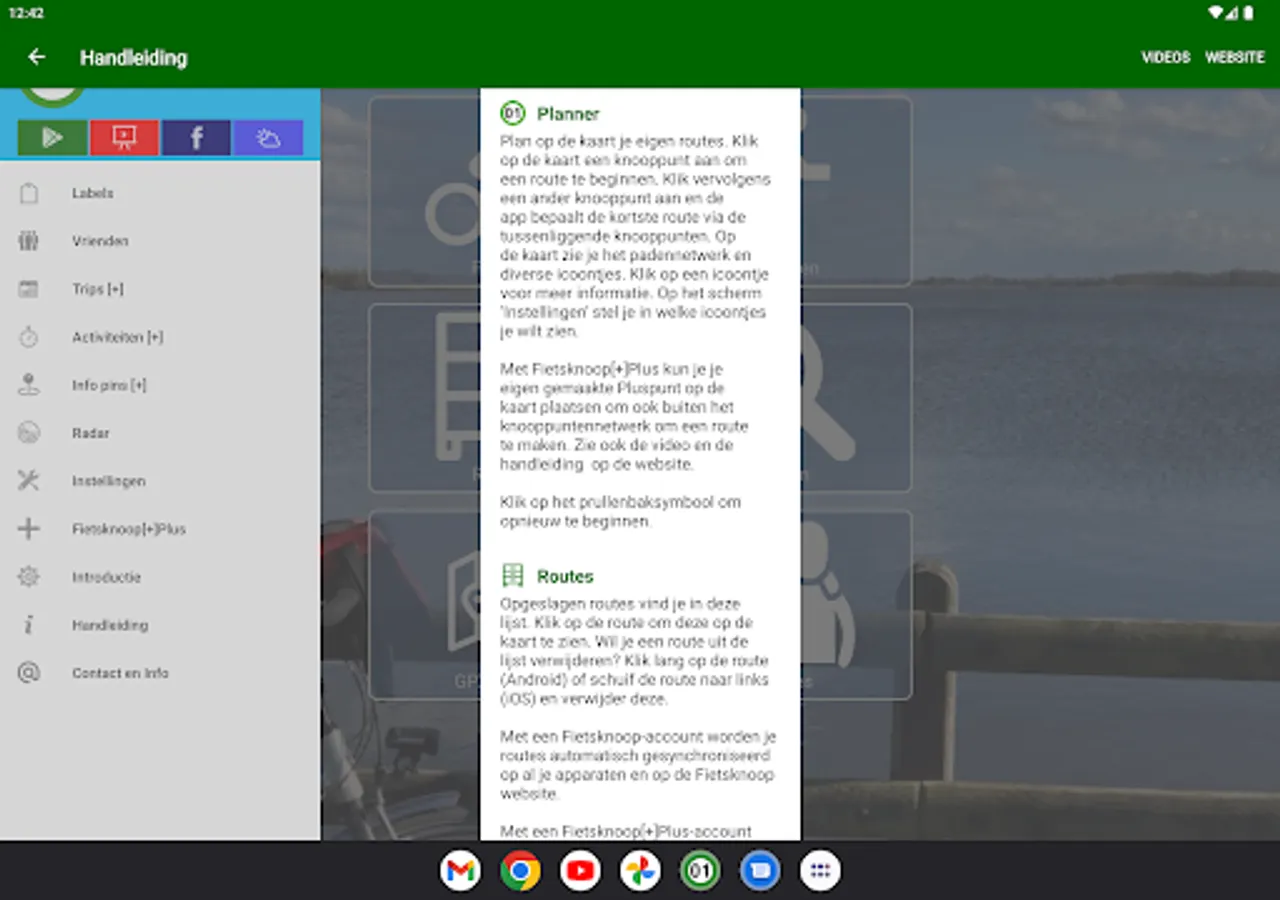Click the VIDEOS button in header
This screenshot has height=900, width=1280.
pos(1166,57)
